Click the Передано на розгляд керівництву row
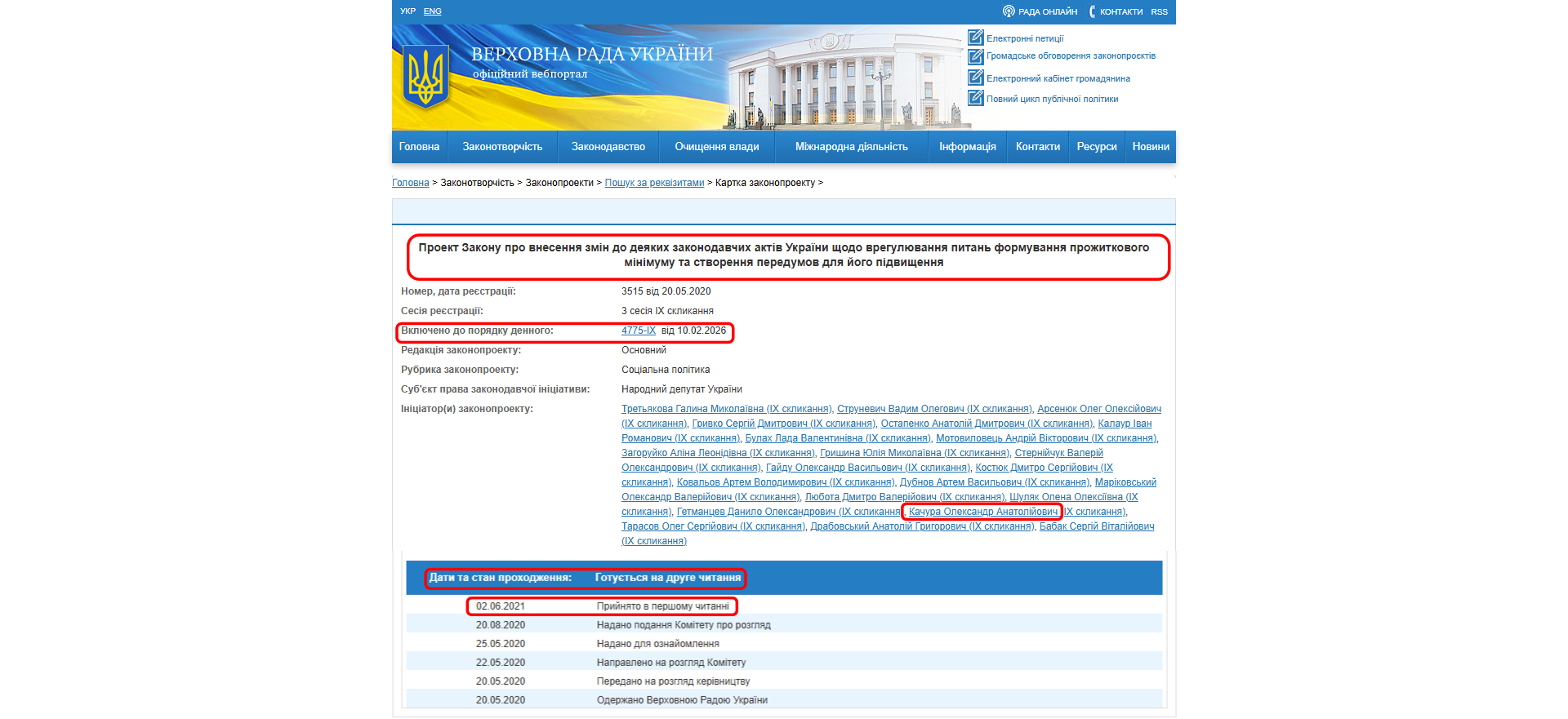 pyautogui.click(x=784, y=681)
